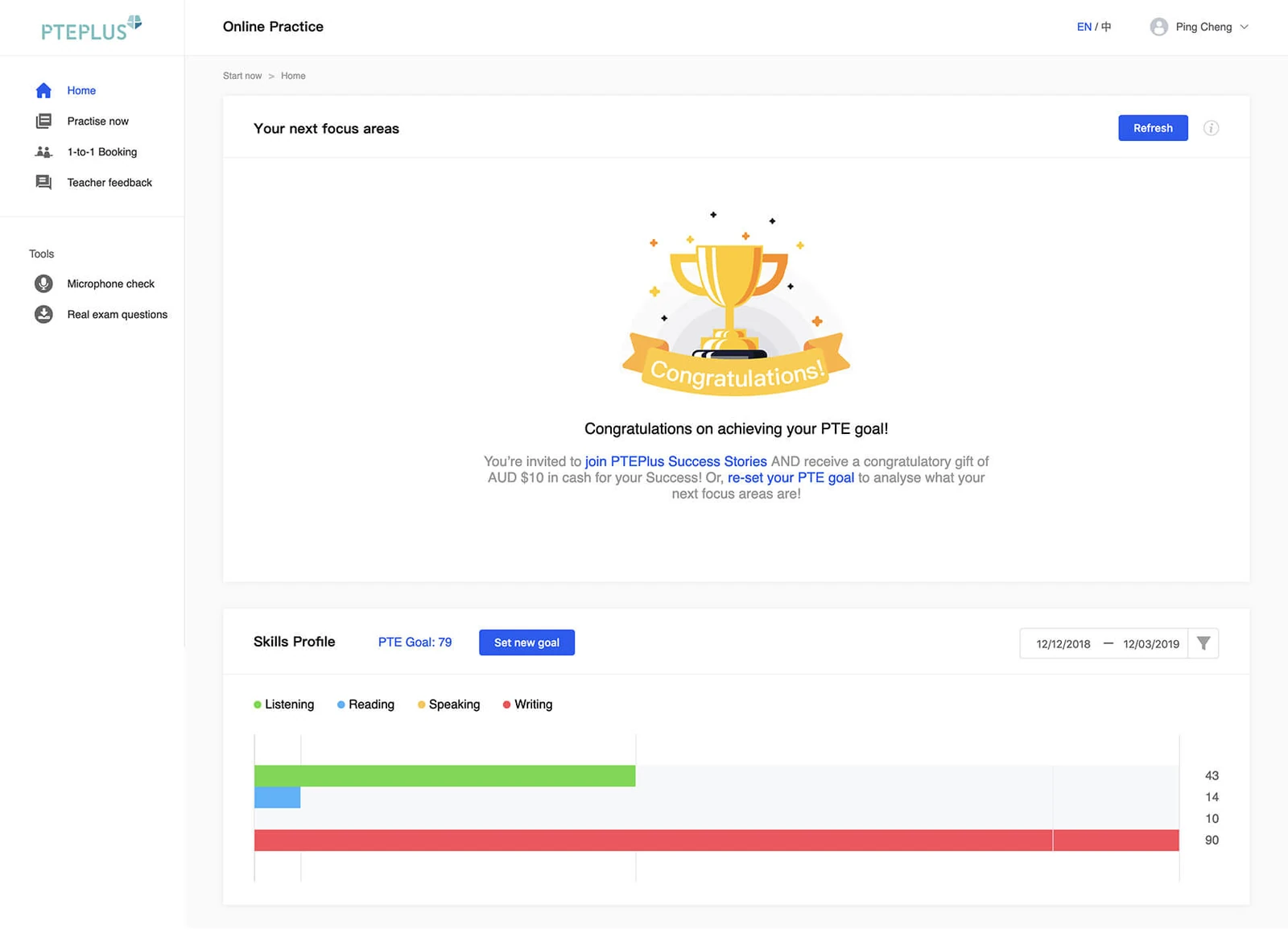Follow the join PTEPlus Success Stories link
Image resolution: width=1288 pixels, height=930 pixels.
tap(675, 461)
